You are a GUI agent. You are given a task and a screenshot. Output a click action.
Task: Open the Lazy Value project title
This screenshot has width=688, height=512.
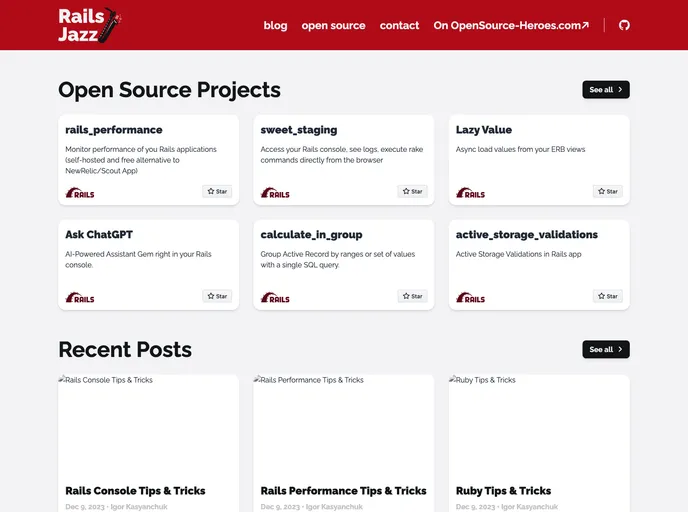click(484, 130)
